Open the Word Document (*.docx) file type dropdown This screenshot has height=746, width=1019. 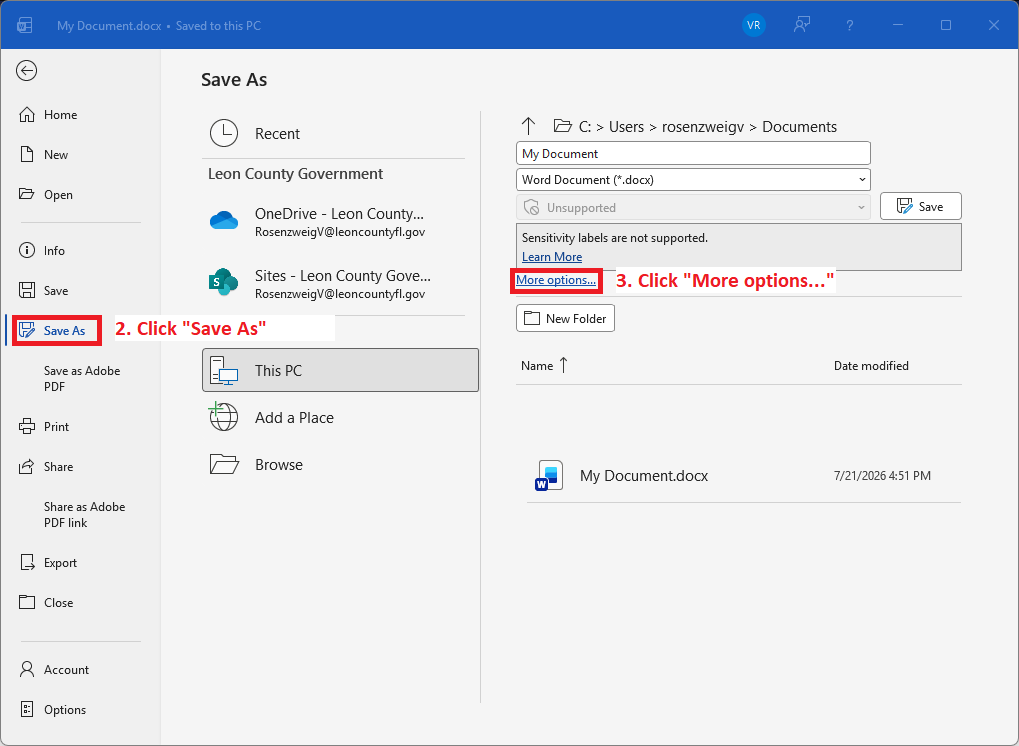[x=693, y=180]
